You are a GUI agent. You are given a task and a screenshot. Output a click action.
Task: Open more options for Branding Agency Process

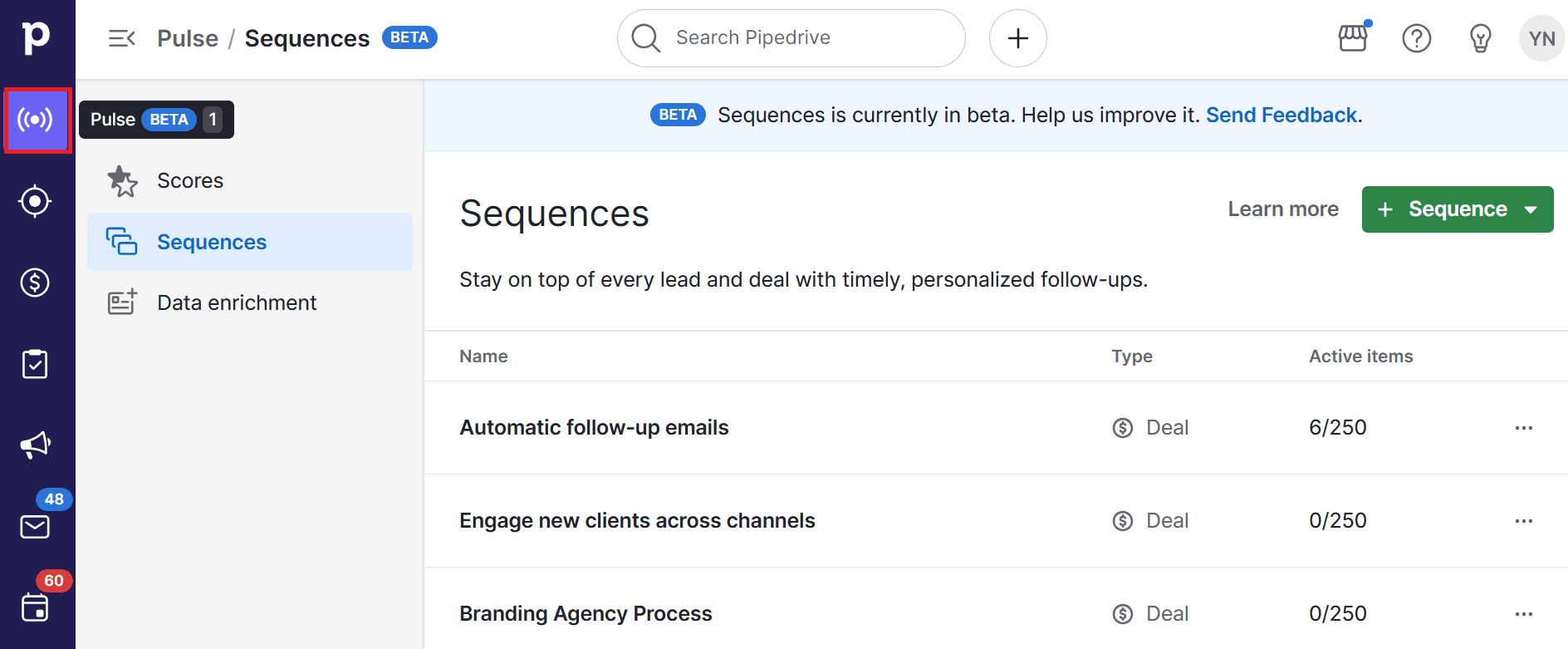pos(1523,614)
